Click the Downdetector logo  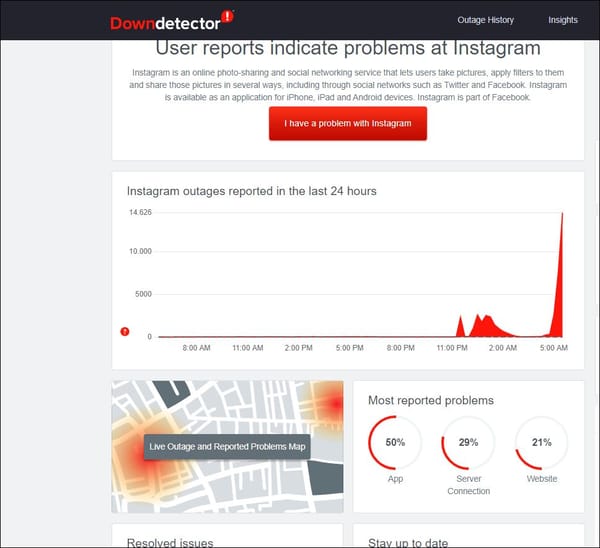click(172, 21)
